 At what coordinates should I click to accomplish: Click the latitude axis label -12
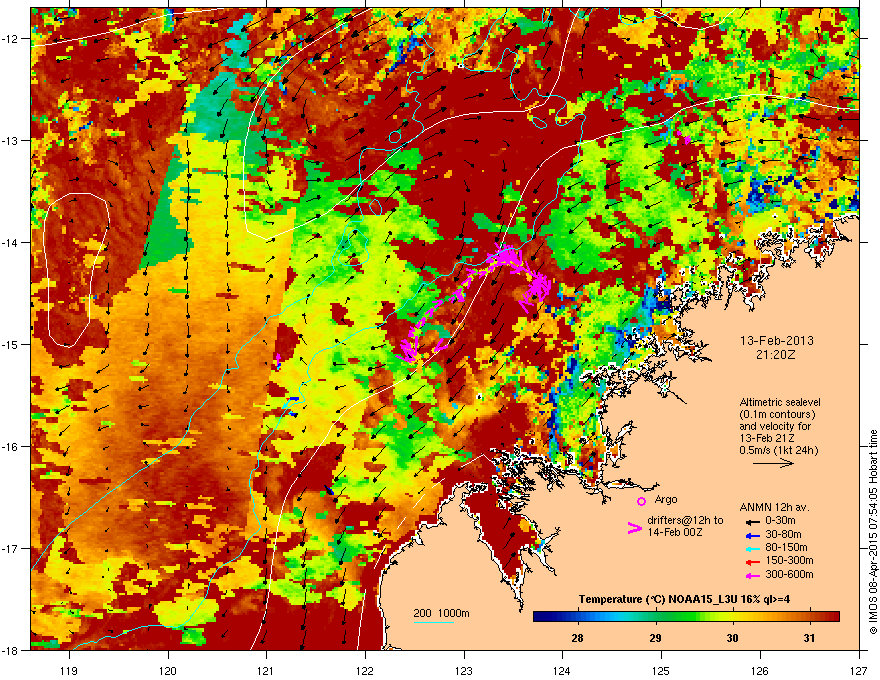[10, 39]
